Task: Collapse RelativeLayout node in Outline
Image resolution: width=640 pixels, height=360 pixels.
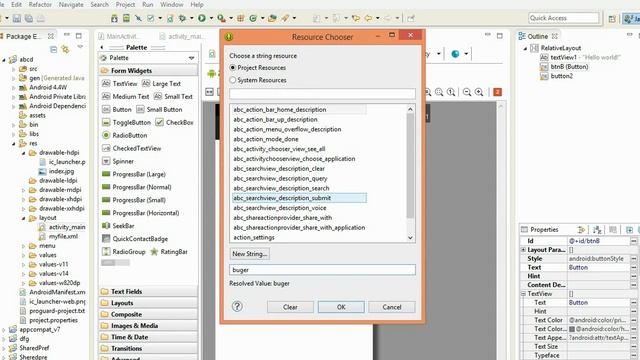Action: 525,48
